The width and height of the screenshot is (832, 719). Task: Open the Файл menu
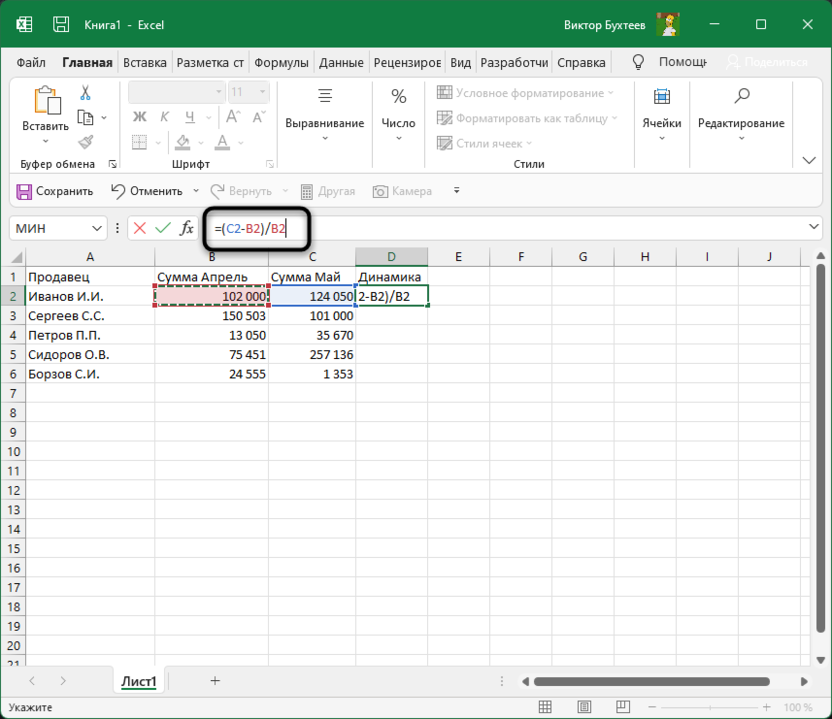(31, 63)
